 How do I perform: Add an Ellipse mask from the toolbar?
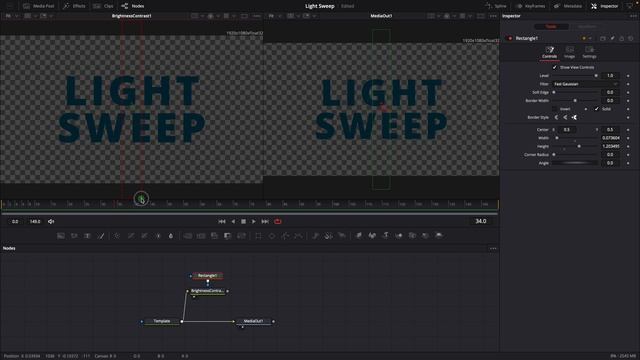[272, 236]
